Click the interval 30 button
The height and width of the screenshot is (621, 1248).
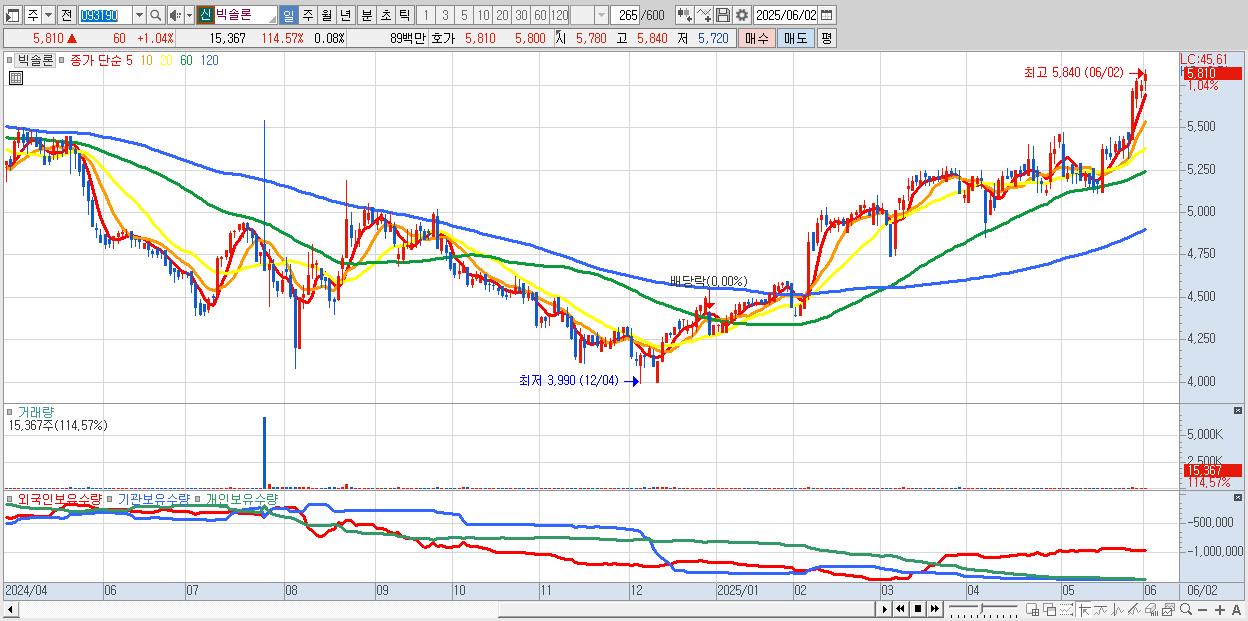click(x=521, y=15)
